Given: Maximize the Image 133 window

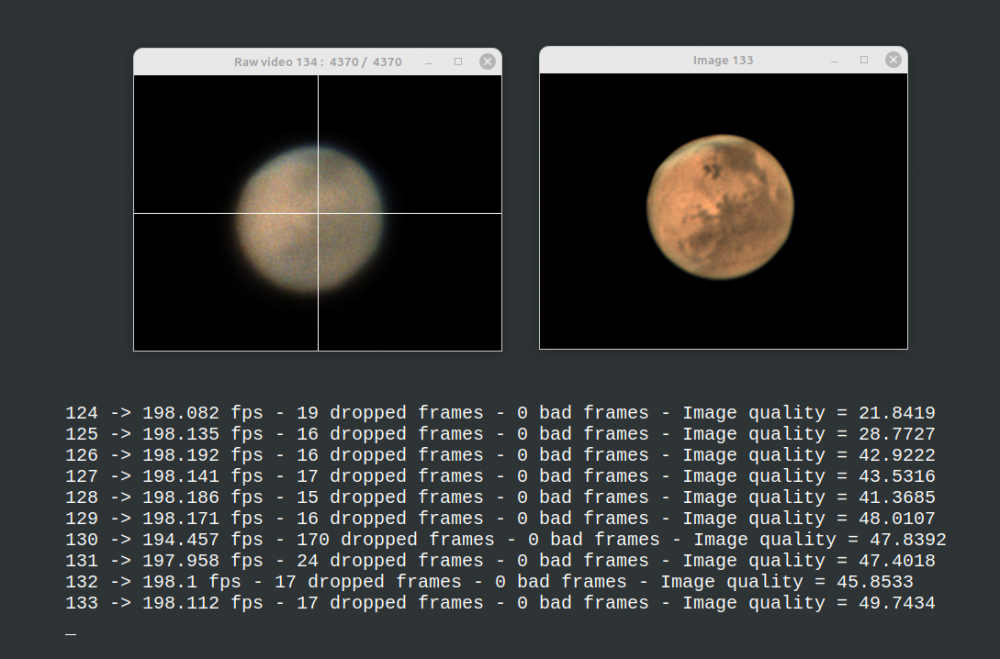Looking at the screenshot, I should (x=864, y=60).
